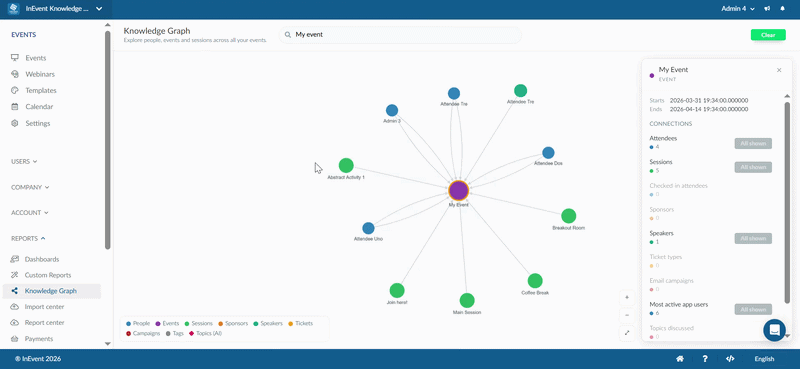The width and height of the screenshot is (800, 369).
Task: Click the InEvent logo icon
Action: tap(13, 9)
